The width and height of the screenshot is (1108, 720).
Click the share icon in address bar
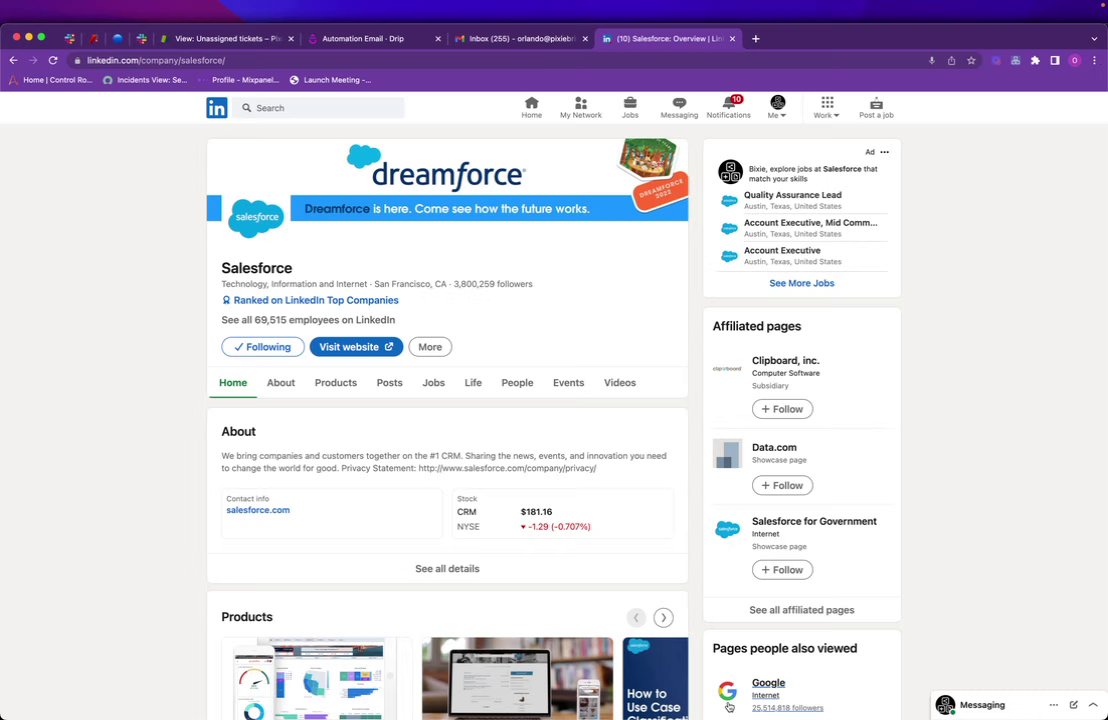click(952, 61)
